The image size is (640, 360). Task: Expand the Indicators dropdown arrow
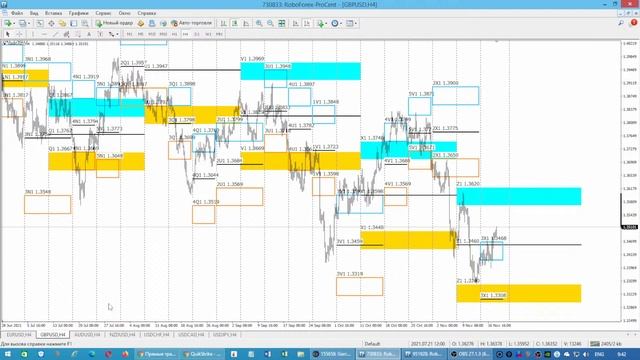[x=326, y=24]
